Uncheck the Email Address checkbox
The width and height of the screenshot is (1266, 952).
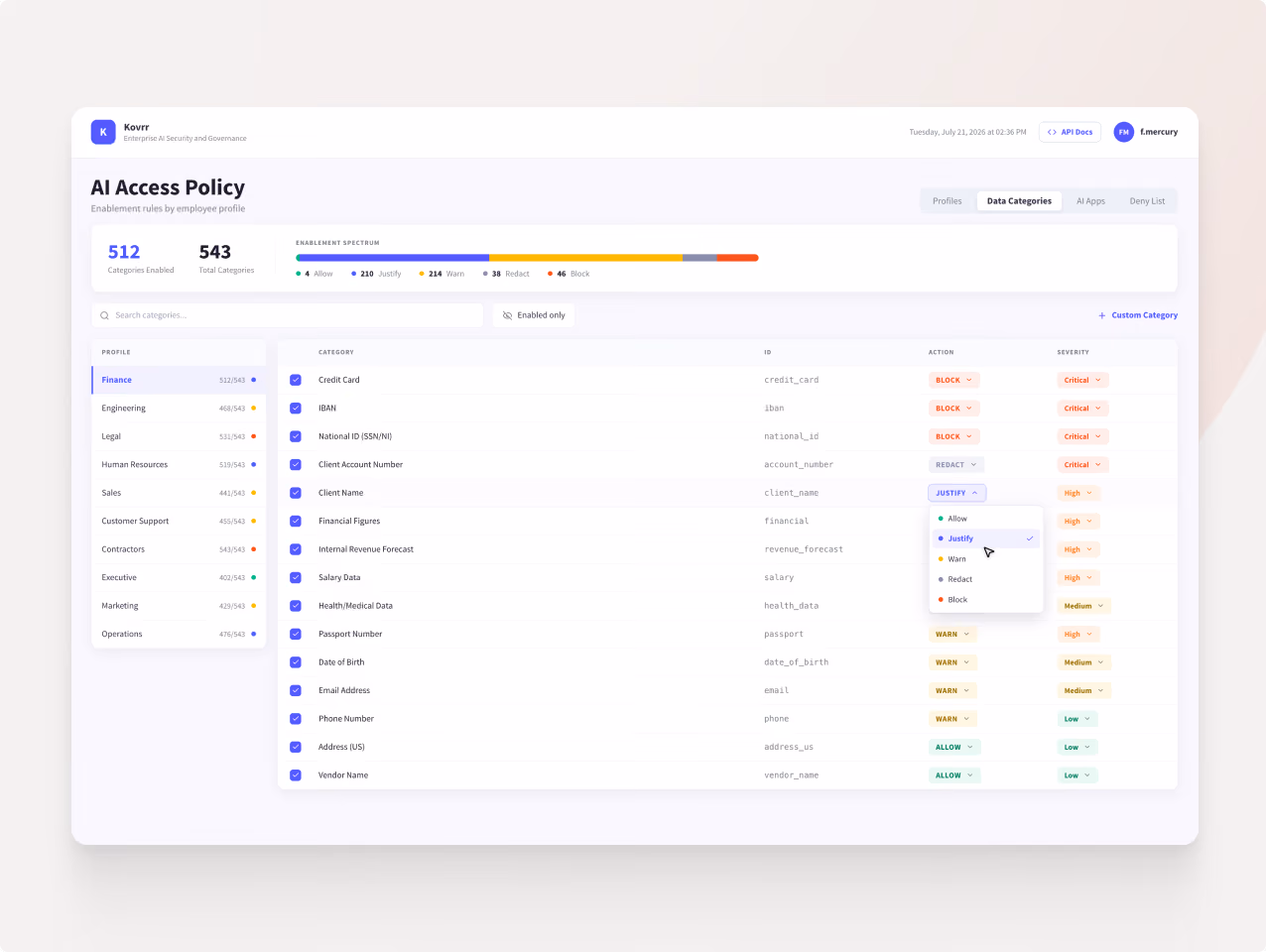(296, 690)
